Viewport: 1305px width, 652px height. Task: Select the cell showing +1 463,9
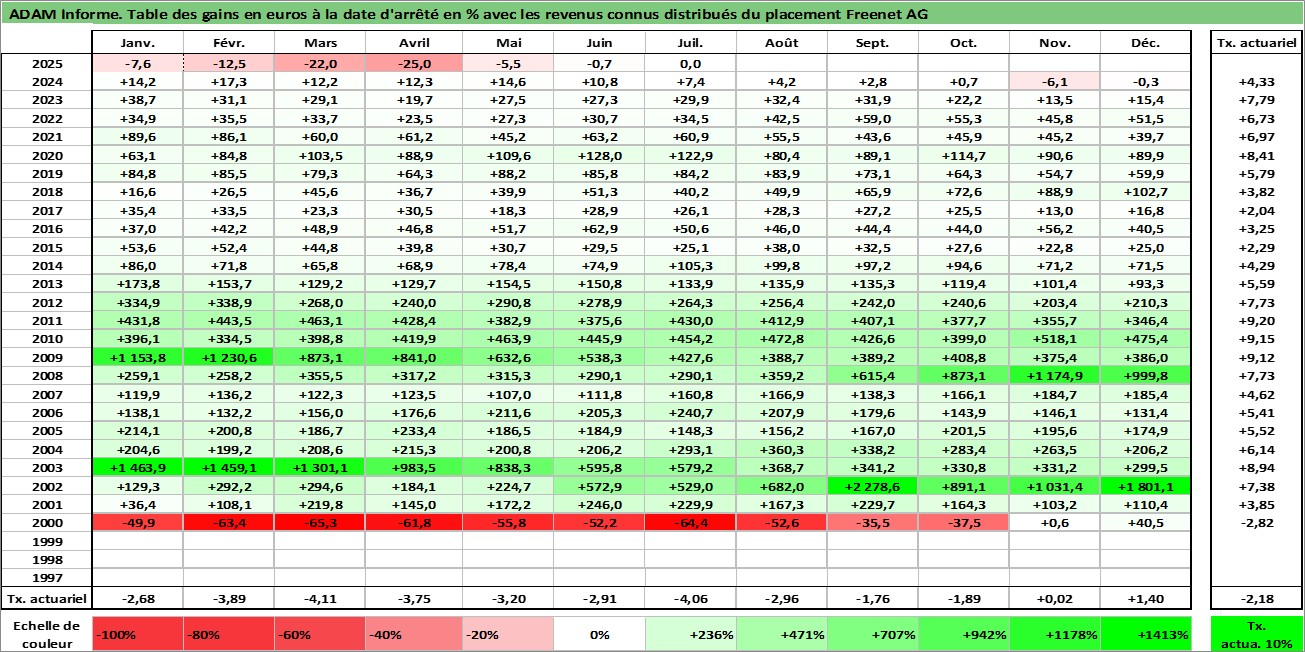pyautogui.click(x=137, y=467)
